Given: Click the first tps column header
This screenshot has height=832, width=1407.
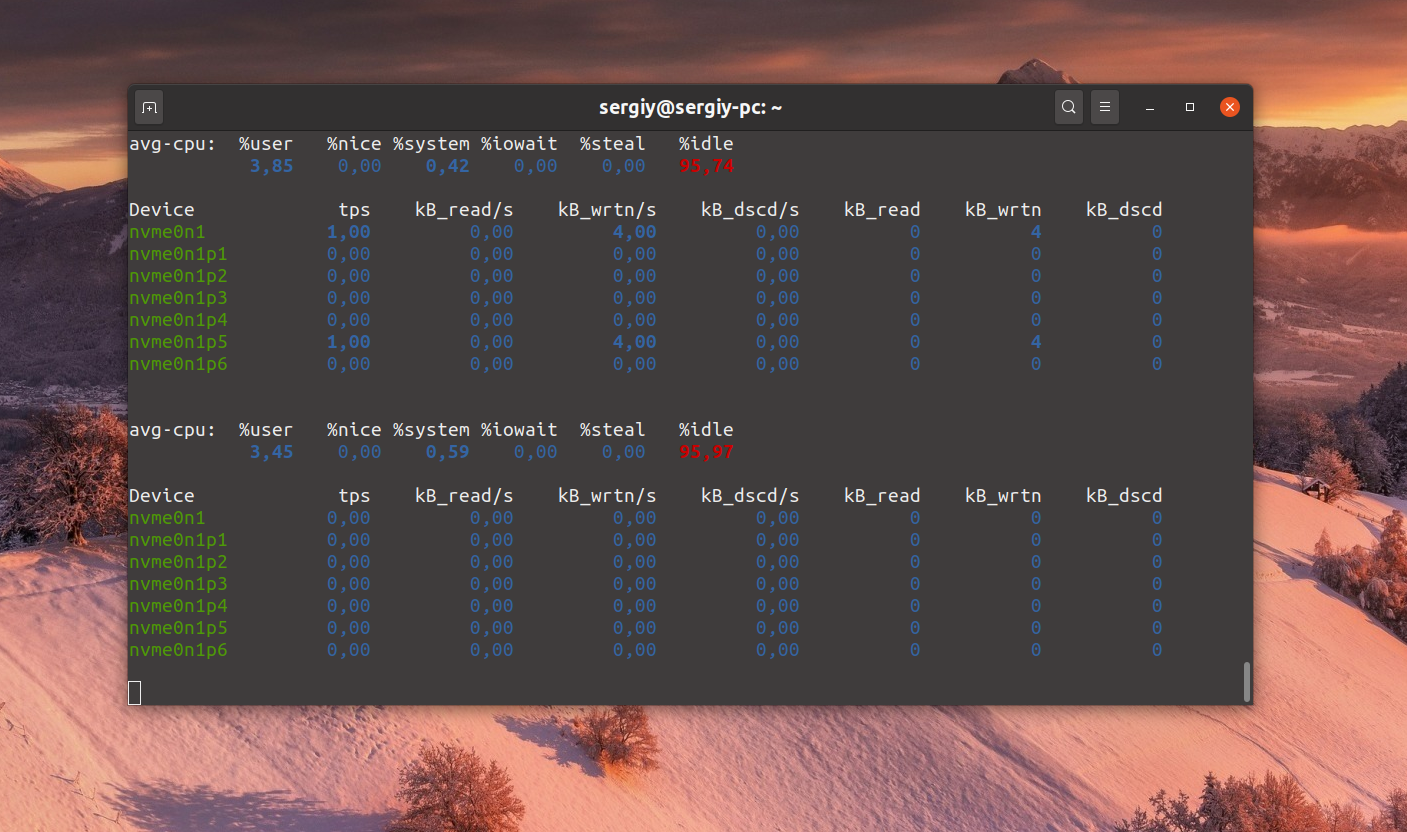Looking at the screenshot, I should (x=354, y=210).
